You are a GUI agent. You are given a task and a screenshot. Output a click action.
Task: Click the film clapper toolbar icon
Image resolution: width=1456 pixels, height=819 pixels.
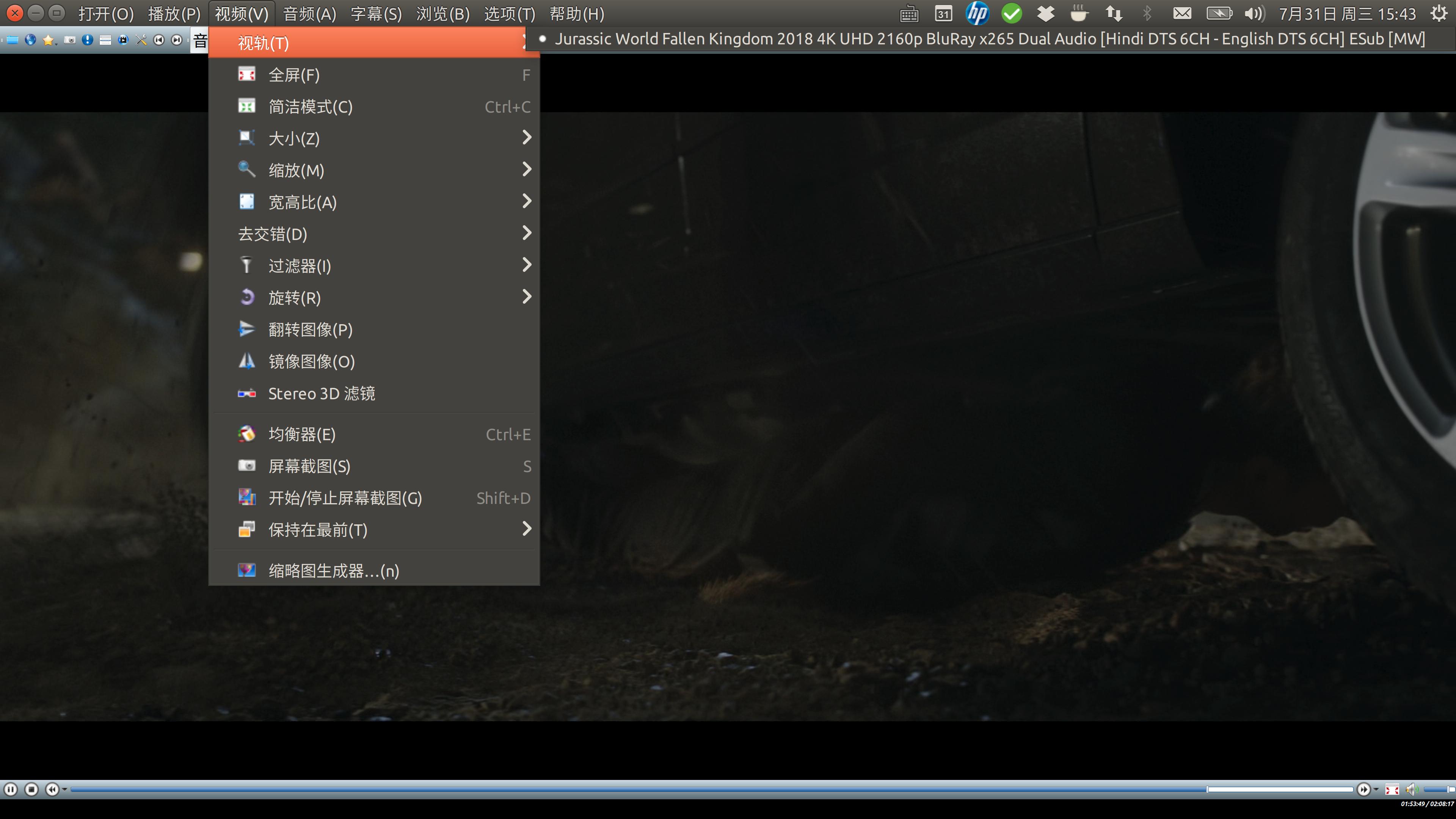123,40
